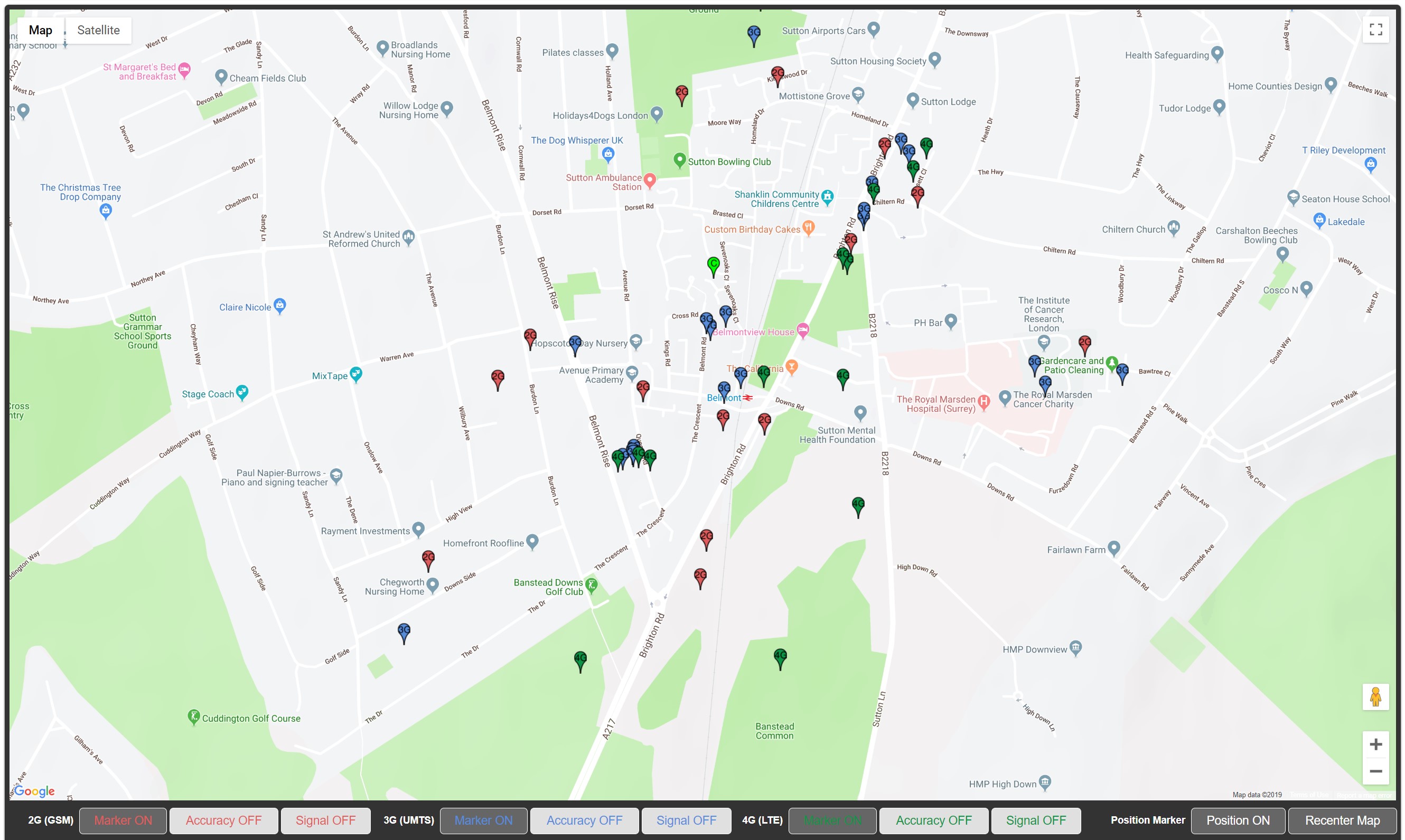
Task: Select the Map view tab
Action: tap(40, 30)
